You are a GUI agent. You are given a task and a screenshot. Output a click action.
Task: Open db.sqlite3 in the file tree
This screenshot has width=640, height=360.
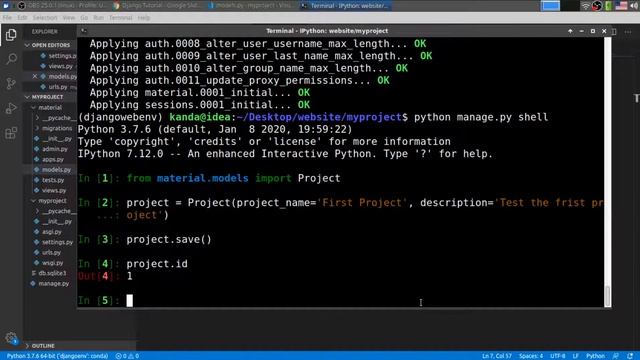[x=49, y=273]
